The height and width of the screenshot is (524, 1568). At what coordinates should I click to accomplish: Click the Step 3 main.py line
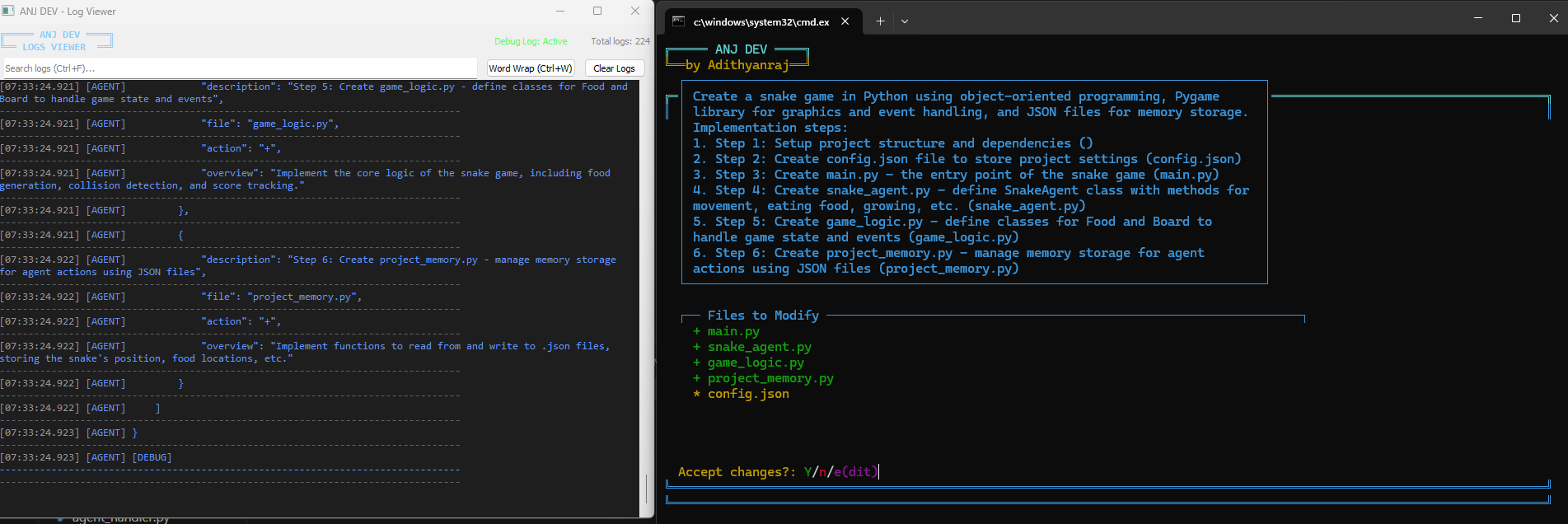click(x=956, y=175)
